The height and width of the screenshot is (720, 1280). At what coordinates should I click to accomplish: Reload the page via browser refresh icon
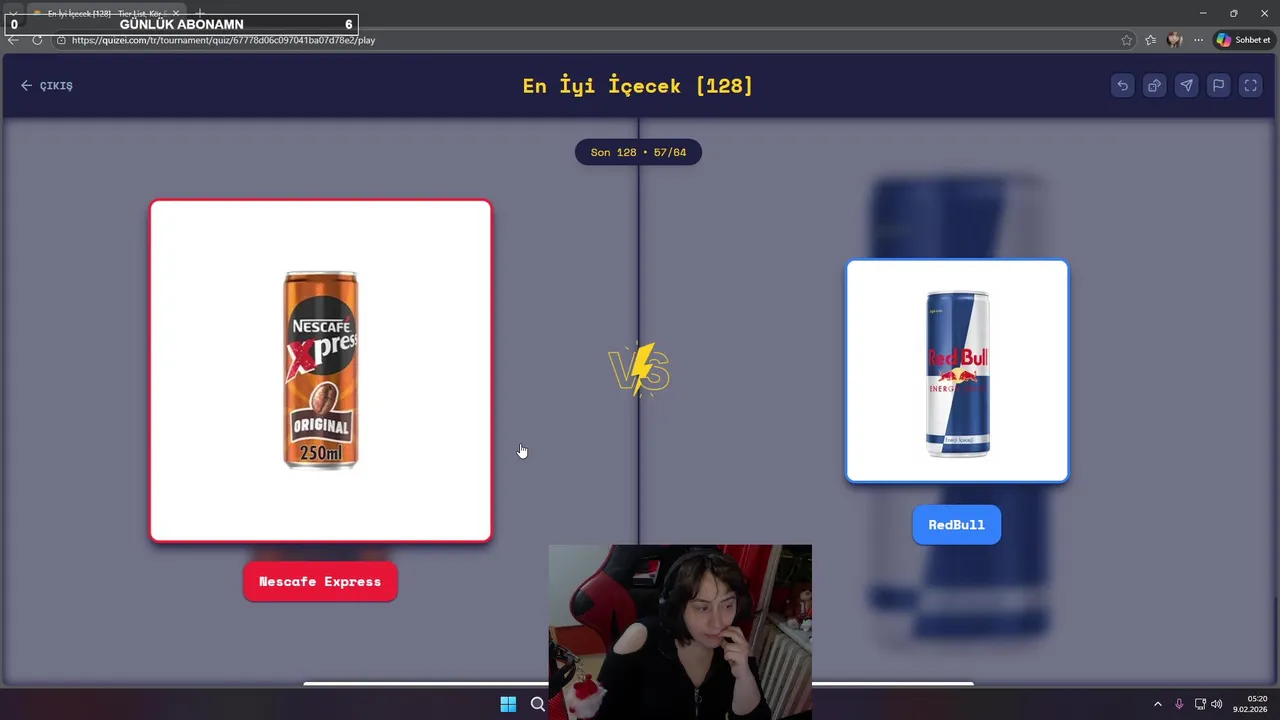37,40
